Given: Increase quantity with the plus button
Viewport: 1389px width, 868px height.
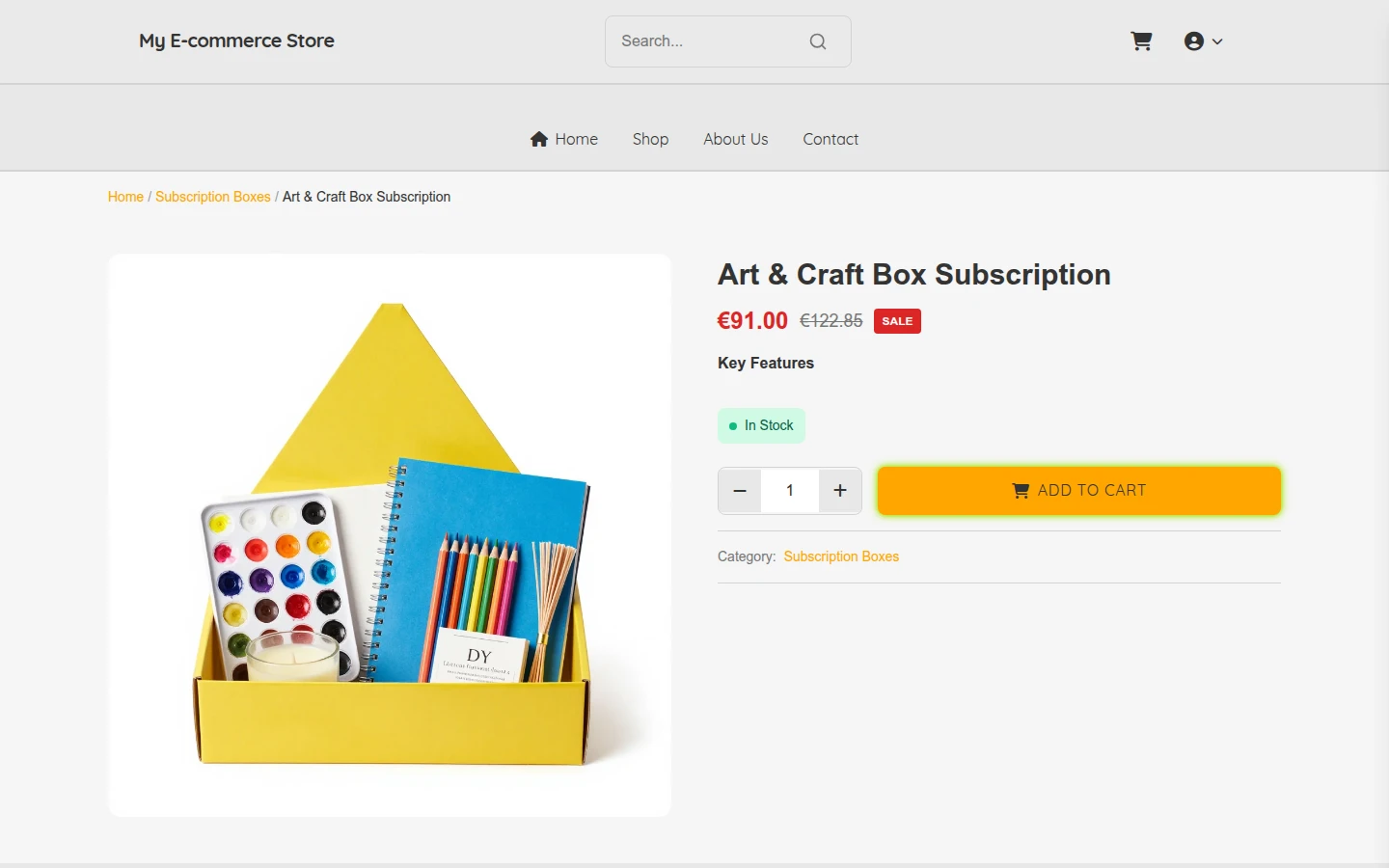Looking at the screenshot, I should [x=840, y=491].
